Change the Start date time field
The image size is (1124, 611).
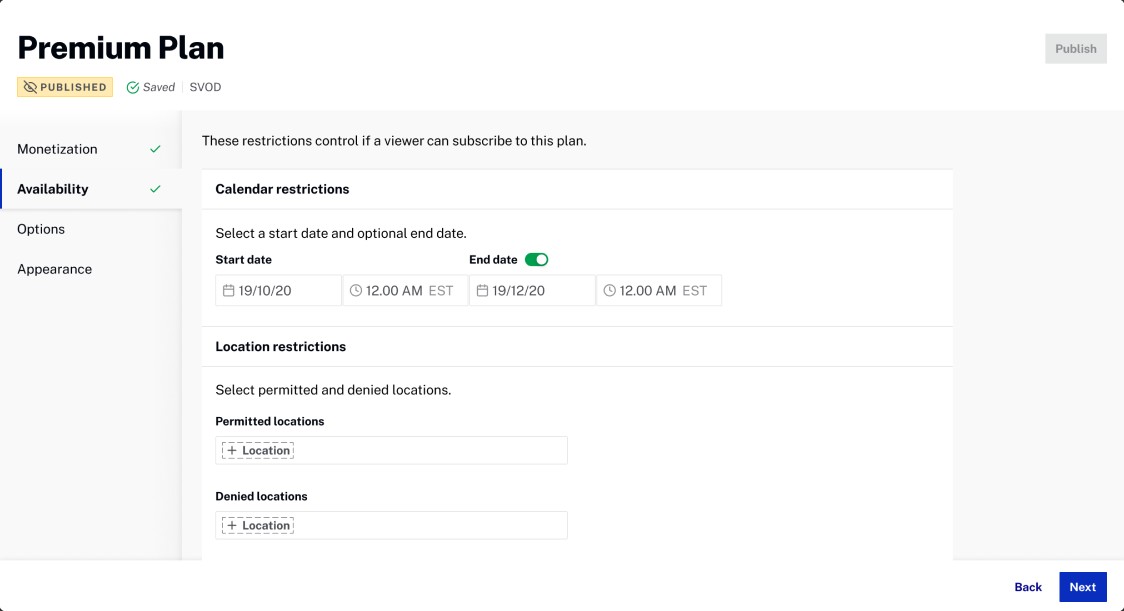point(405,290)
